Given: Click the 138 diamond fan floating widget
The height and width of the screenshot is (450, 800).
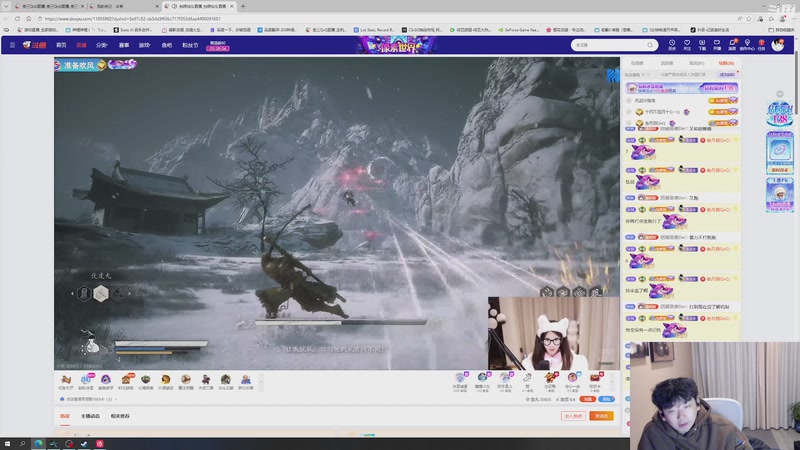Looking at the screenshot, I should click(780, 113).
